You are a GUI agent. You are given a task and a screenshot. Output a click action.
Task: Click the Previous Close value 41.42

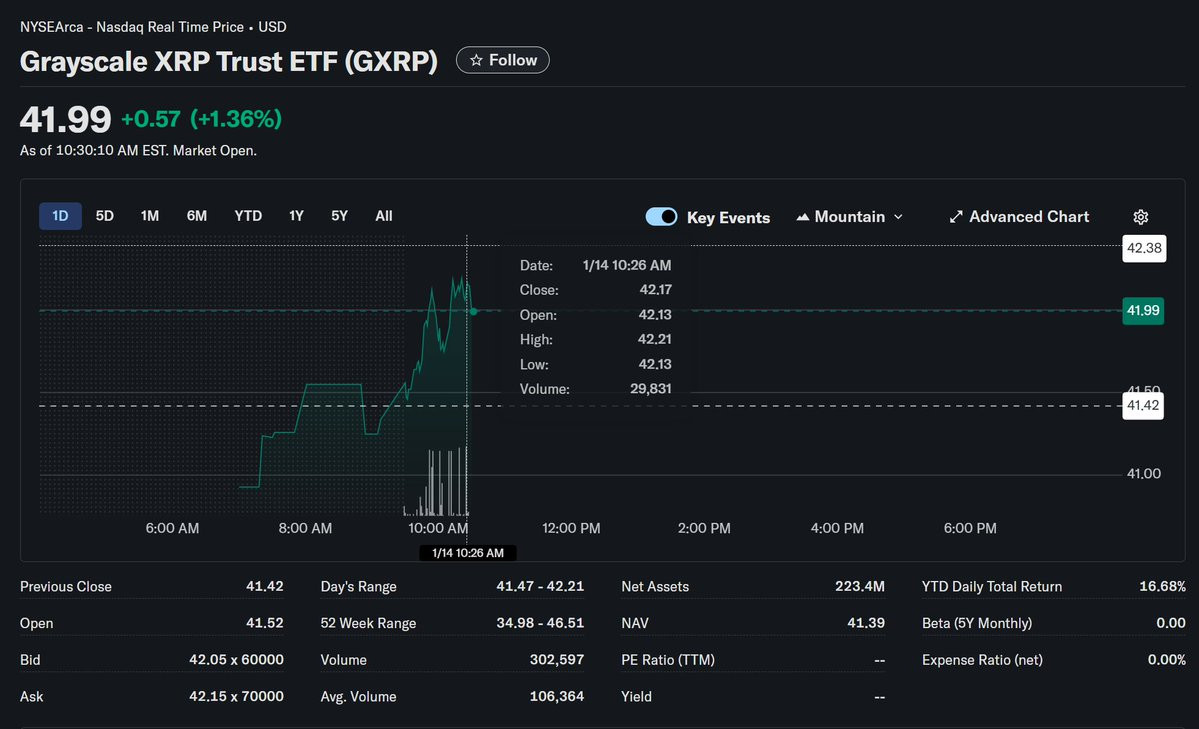265,587
